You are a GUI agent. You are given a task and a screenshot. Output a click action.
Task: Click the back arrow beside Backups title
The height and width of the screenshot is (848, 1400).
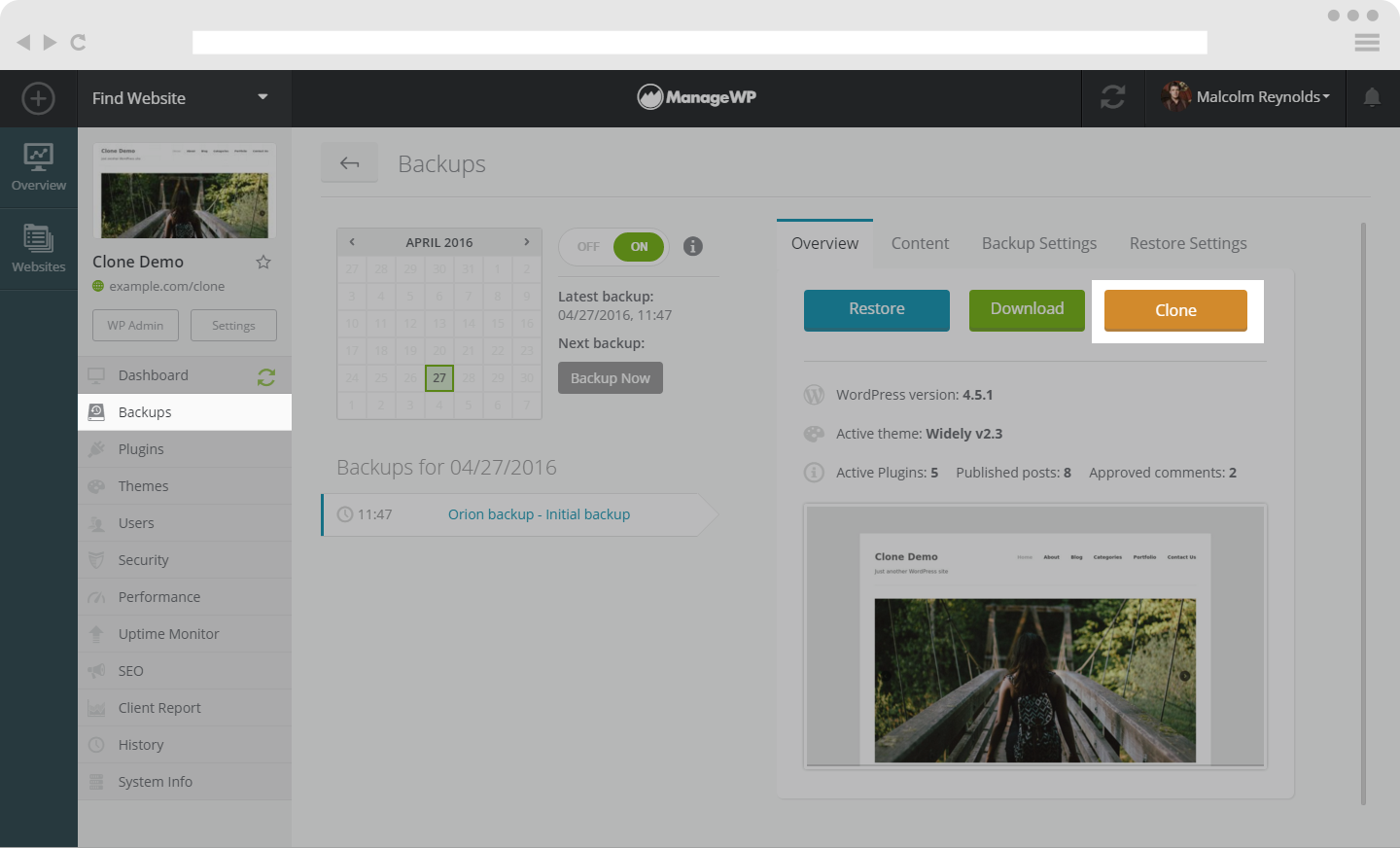(350, 163)
